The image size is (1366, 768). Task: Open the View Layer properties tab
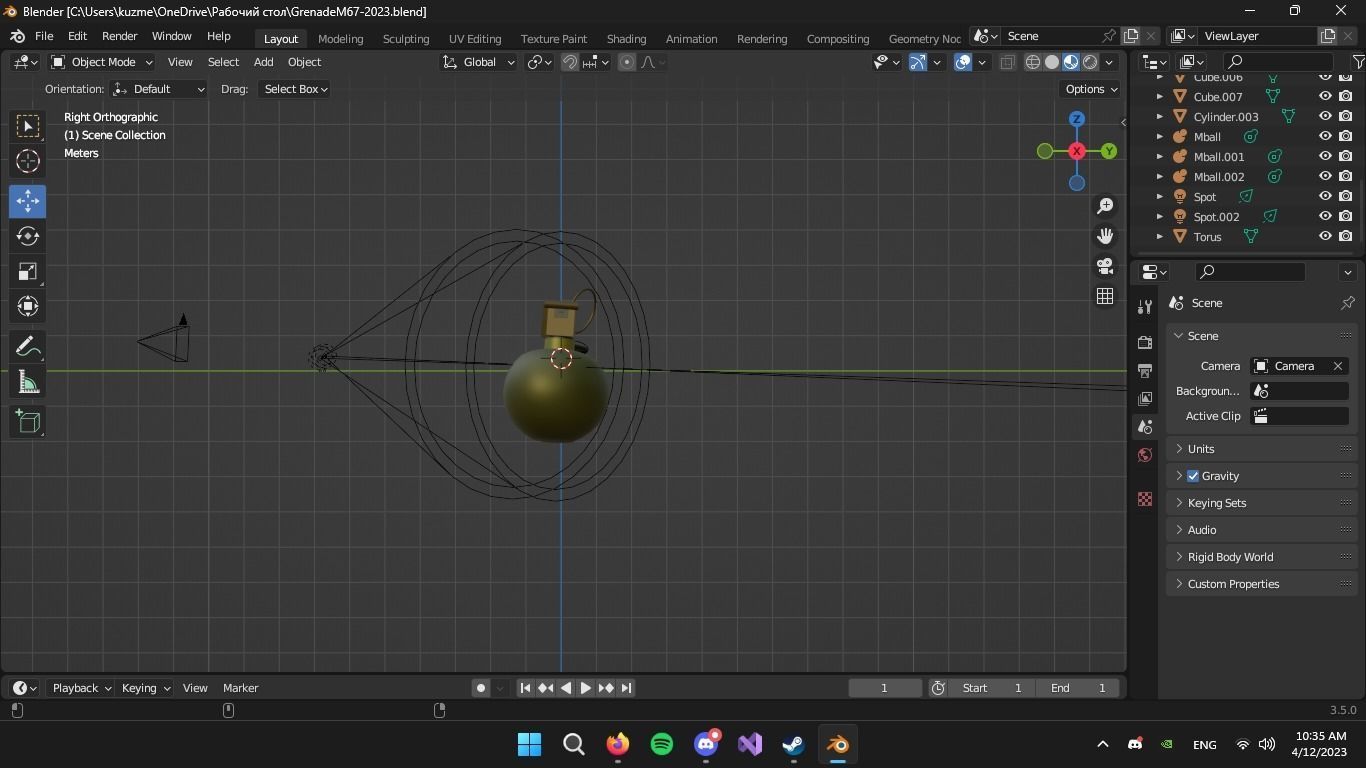point(1145,398)
